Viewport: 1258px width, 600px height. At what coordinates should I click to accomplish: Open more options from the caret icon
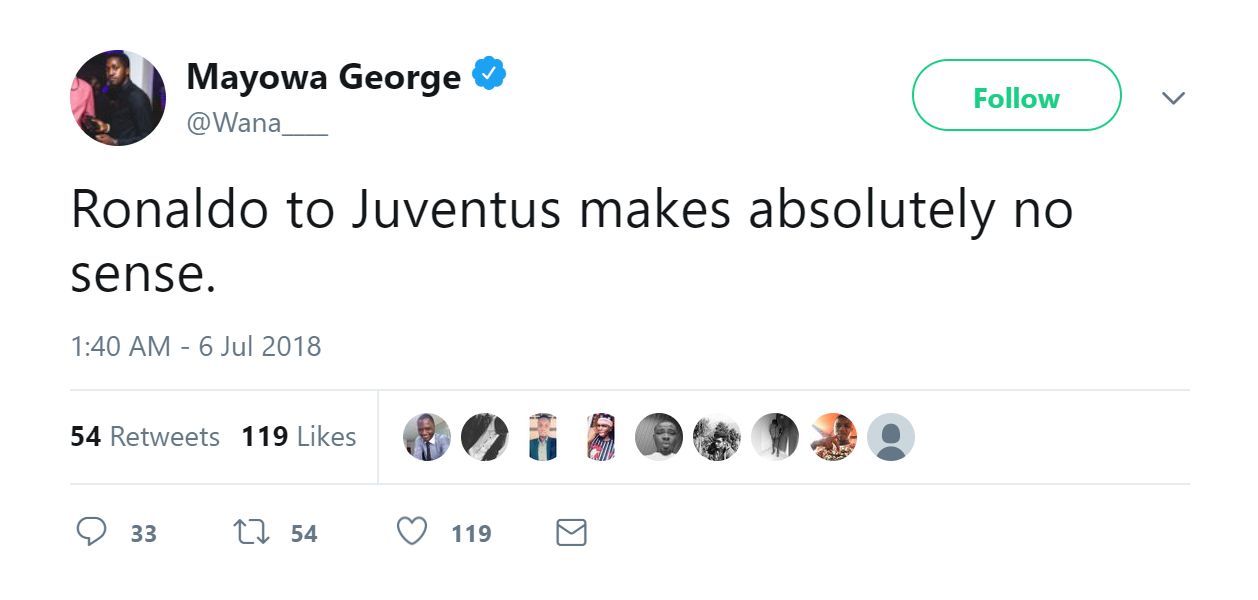(x=1174, y=97)
